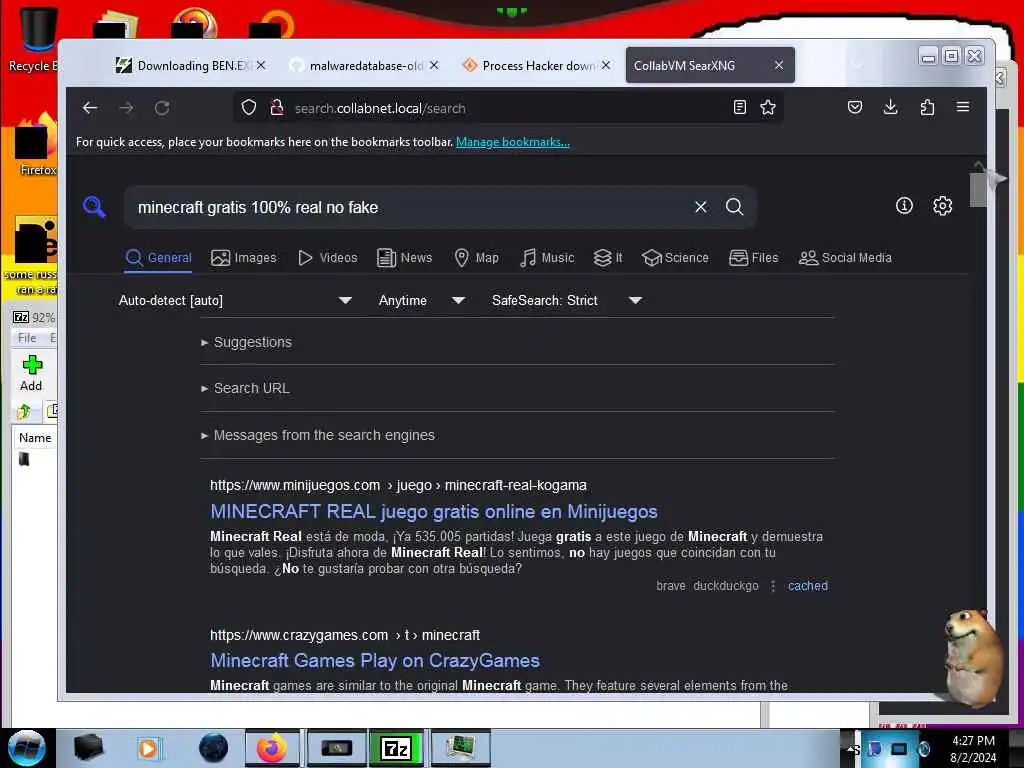Click the insecure connection padlock icon

277,108
